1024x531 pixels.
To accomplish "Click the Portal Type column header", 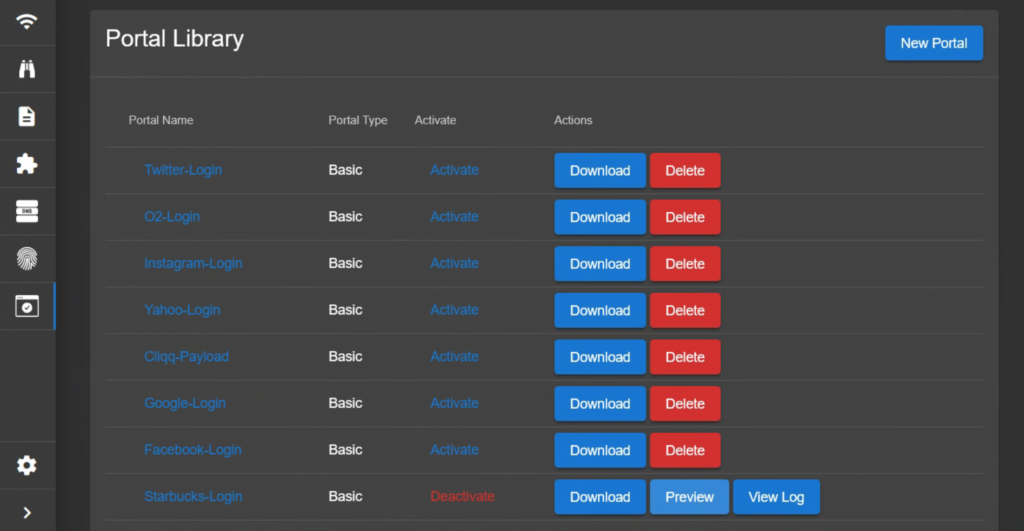I will 358,120.
